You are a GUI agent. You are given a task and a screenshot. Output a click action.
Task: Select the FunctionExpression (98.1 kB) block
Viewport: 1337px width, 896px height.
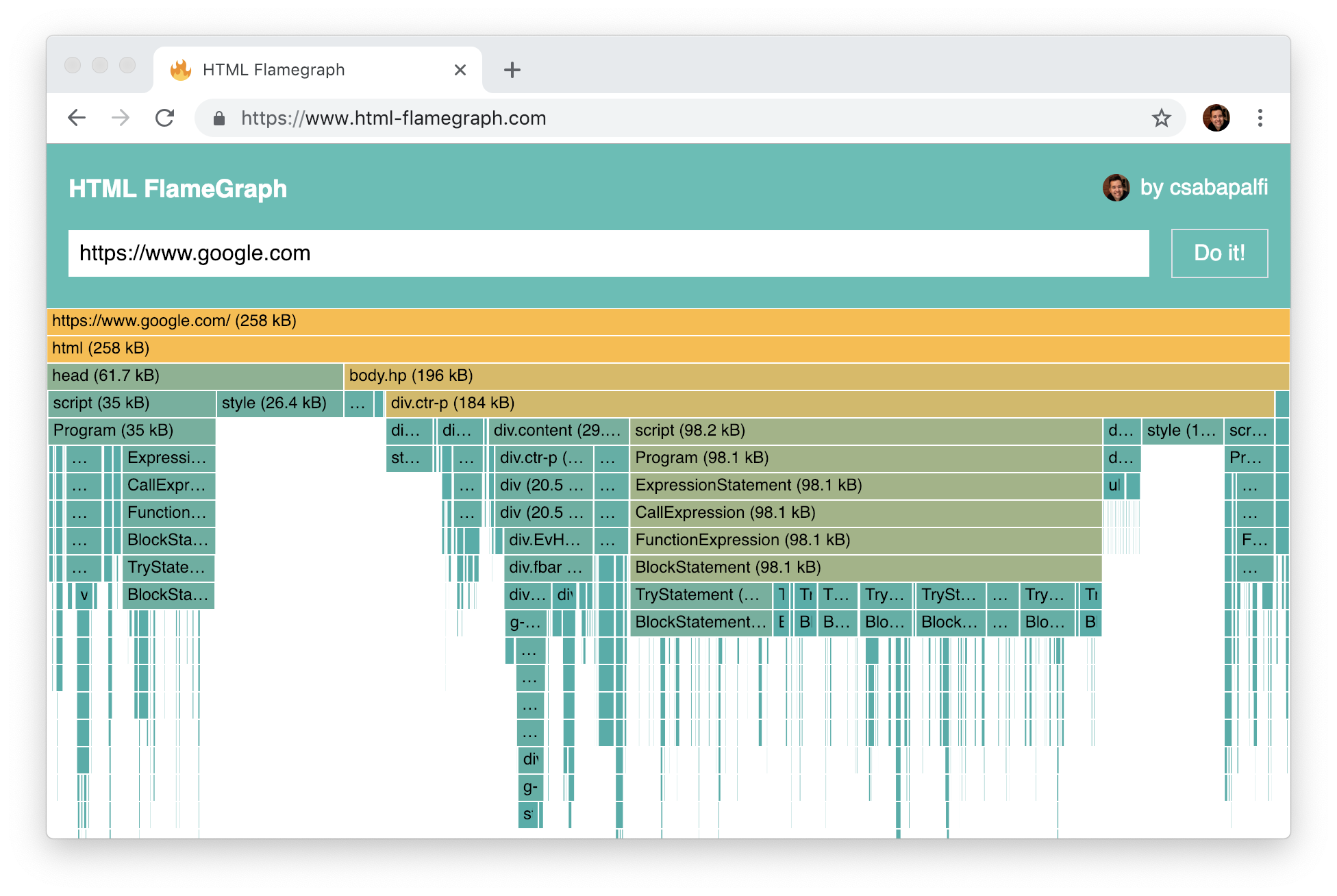tap(866, 540)
